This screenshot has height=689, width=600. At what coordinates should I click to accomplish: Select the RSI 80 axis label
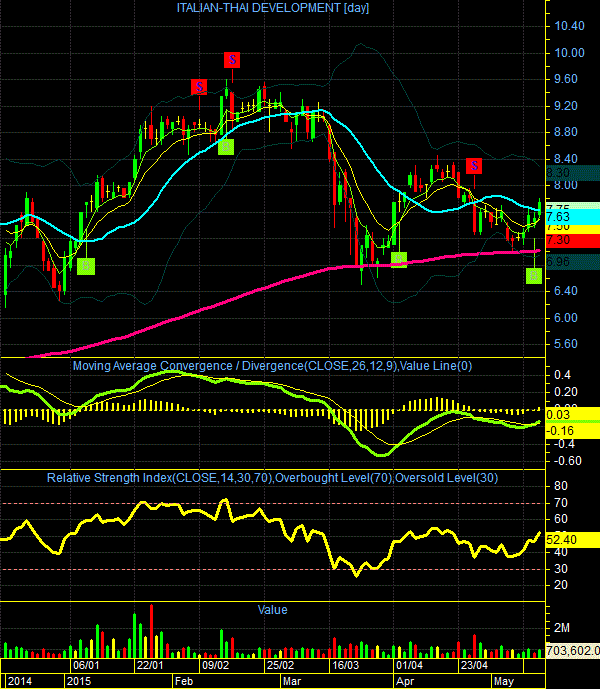pyautogui.click(x=561, y=486)
